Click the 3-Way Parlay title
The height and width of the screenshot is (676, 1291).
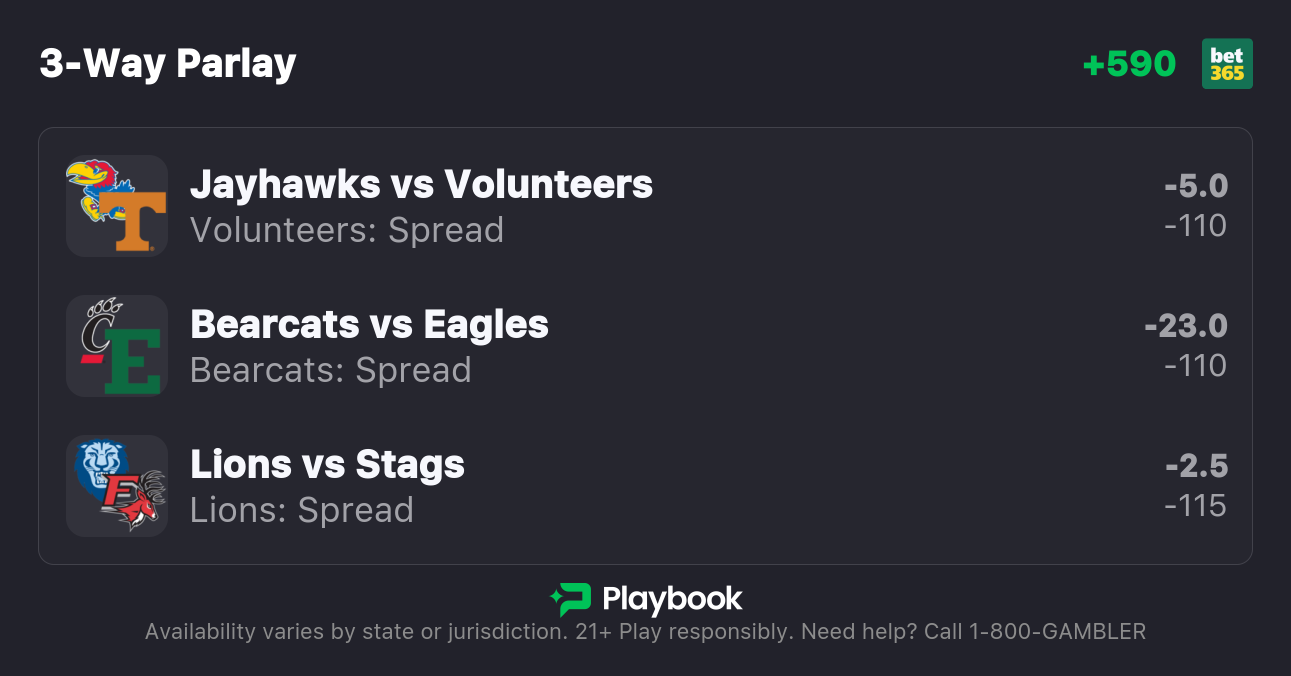tap(168, 64)
